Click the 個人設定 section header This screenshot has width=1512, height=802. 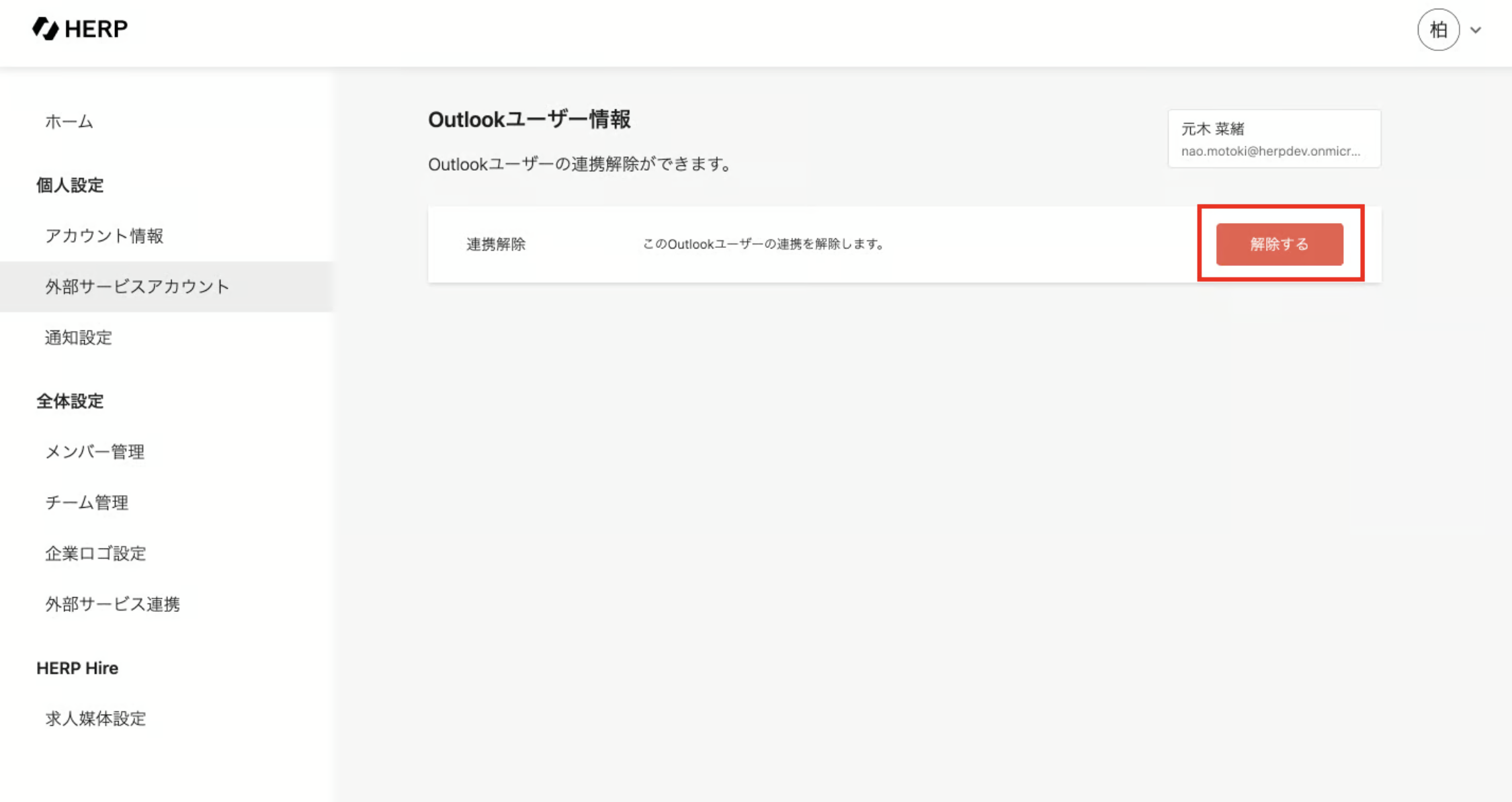click(70, 185)
